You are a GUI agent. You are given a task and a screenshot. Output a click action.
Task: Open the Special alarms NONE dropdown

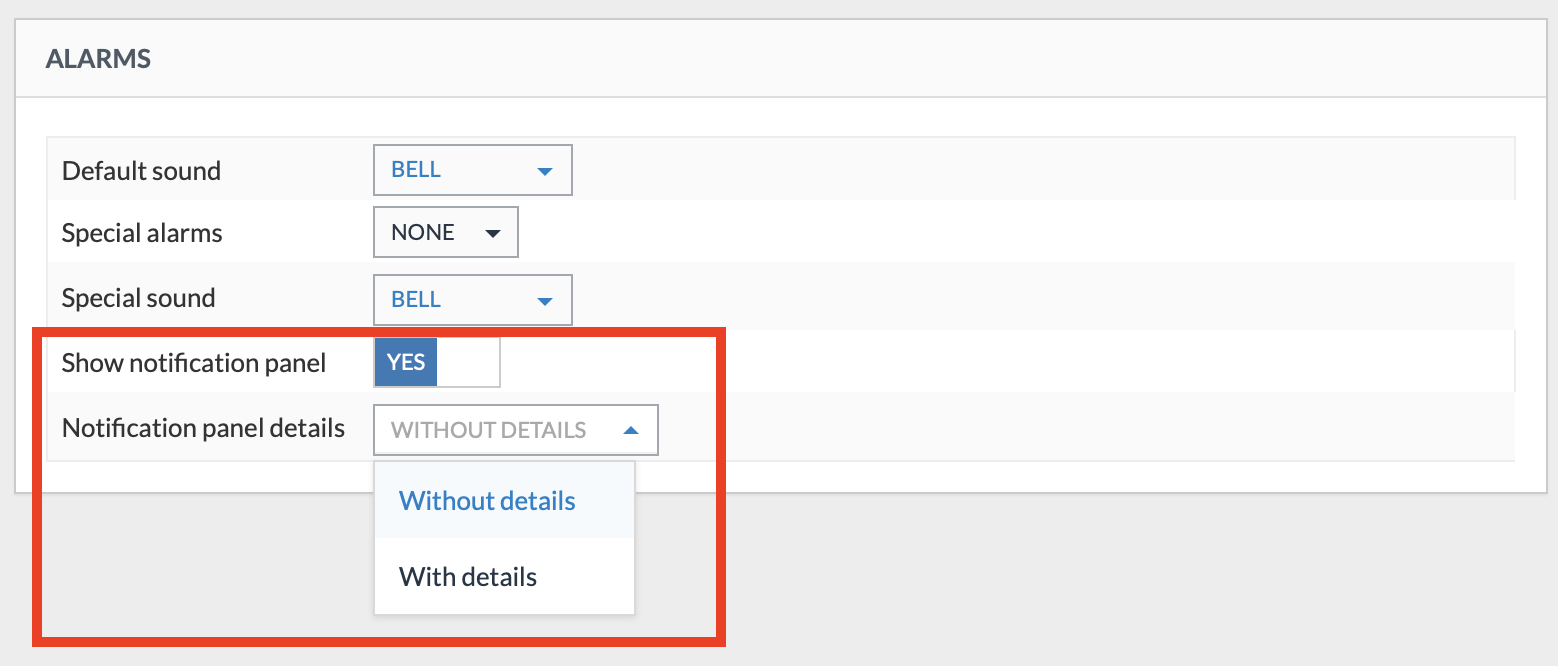pyautogui.click(x=445, y=233)
